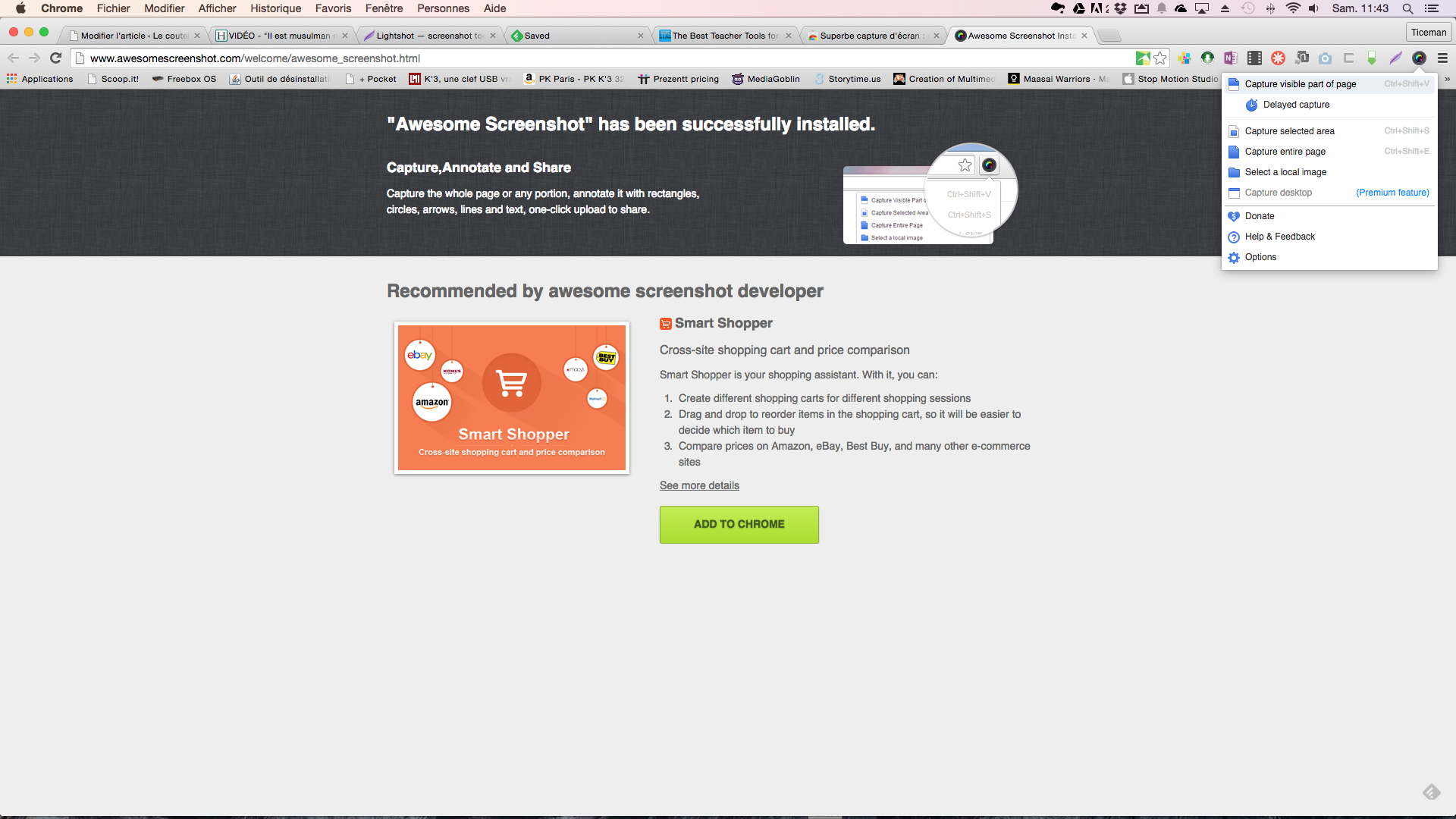Open the Chrome hamburger menu
Screen dimensions: 1456x819
[x=1442, y=58]
